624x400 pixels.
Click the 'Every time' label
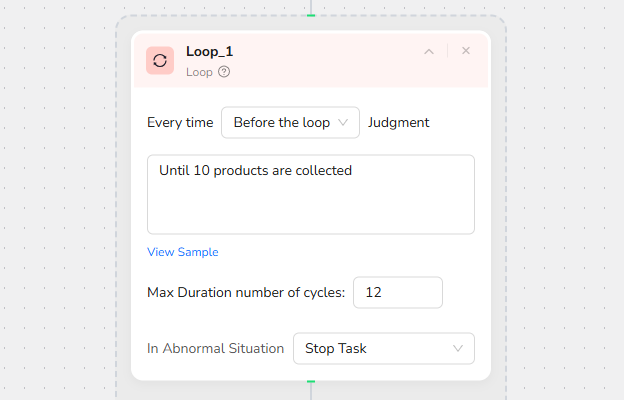click(x=180, y=123)
